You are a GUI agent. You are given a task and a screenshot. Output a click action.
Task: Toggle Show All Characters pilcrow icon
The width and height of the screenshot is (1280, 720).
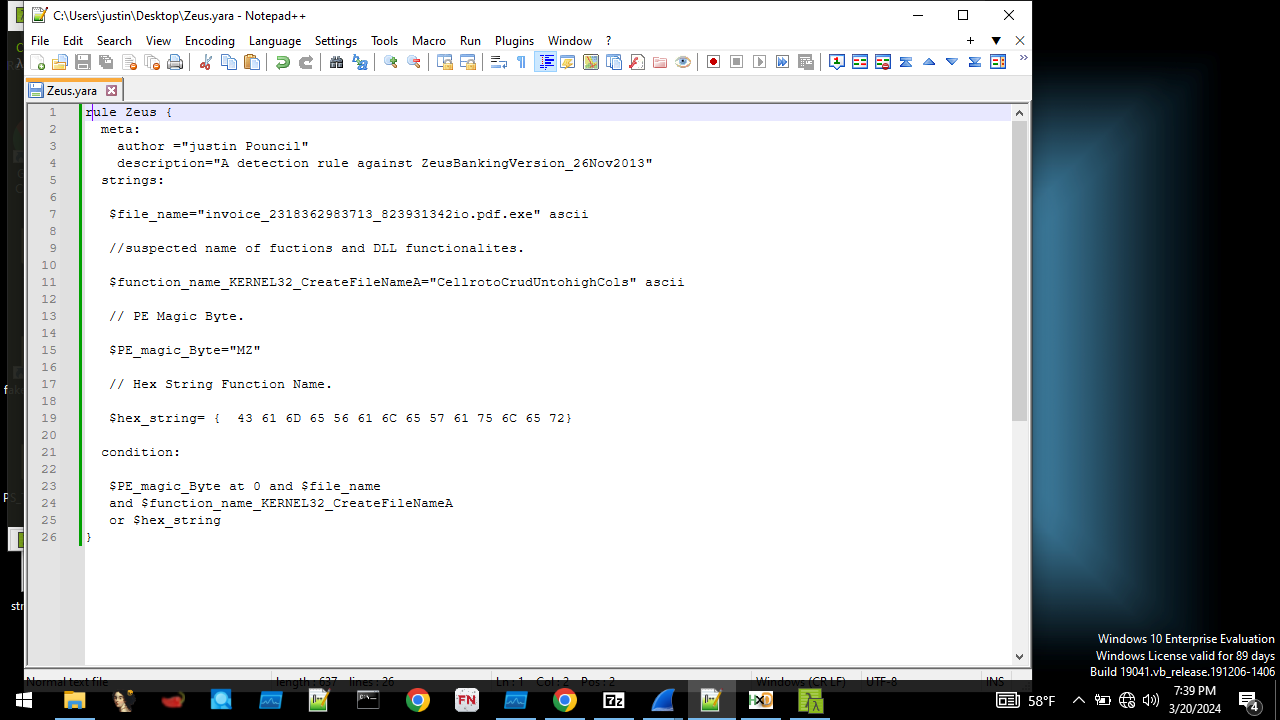(521, 62)
